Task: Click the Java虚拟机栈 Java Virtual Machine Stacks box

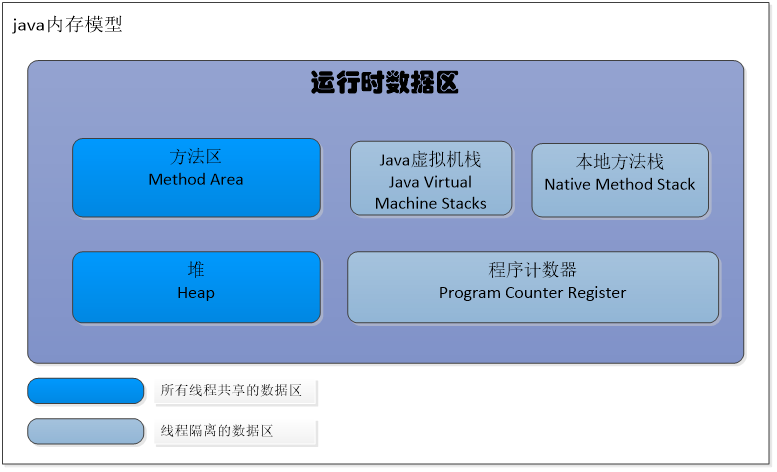Action: click(x=431, y=178)
